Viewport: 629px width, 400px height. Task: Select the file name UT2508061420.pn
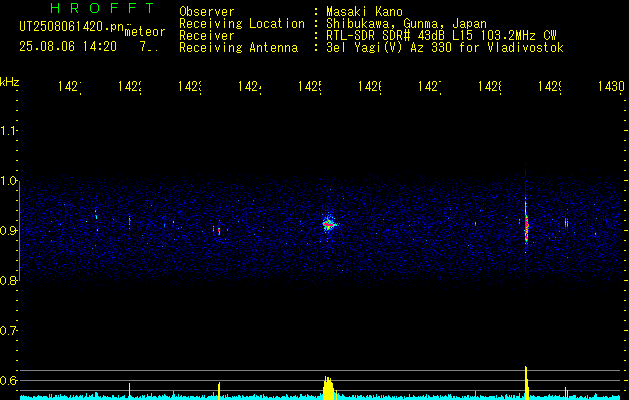[x=71, y=27]
